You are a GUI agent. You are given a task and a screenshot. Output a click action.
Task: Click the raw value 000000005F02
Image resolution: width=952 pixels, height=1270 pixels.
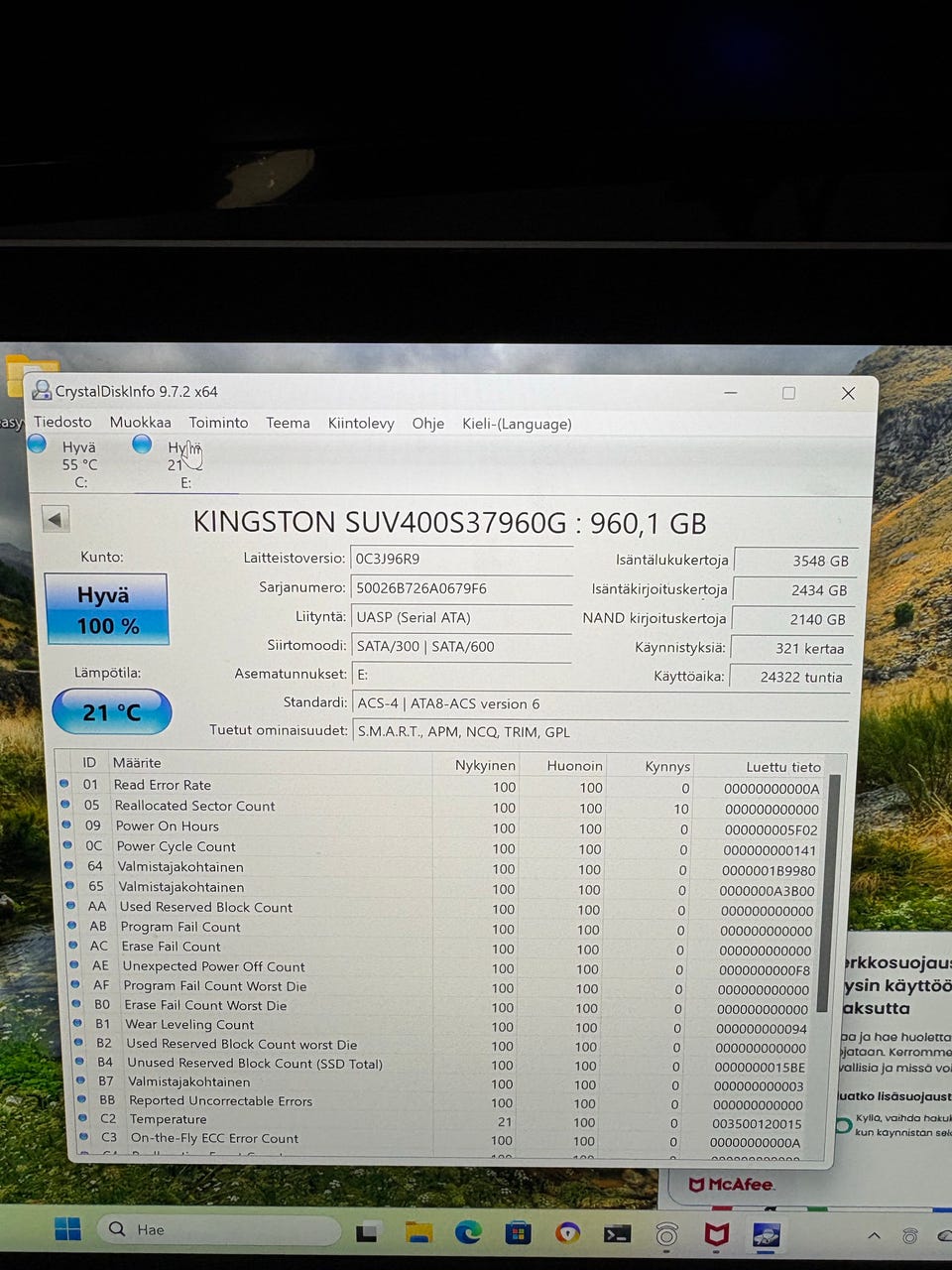[x=771, y=829]
